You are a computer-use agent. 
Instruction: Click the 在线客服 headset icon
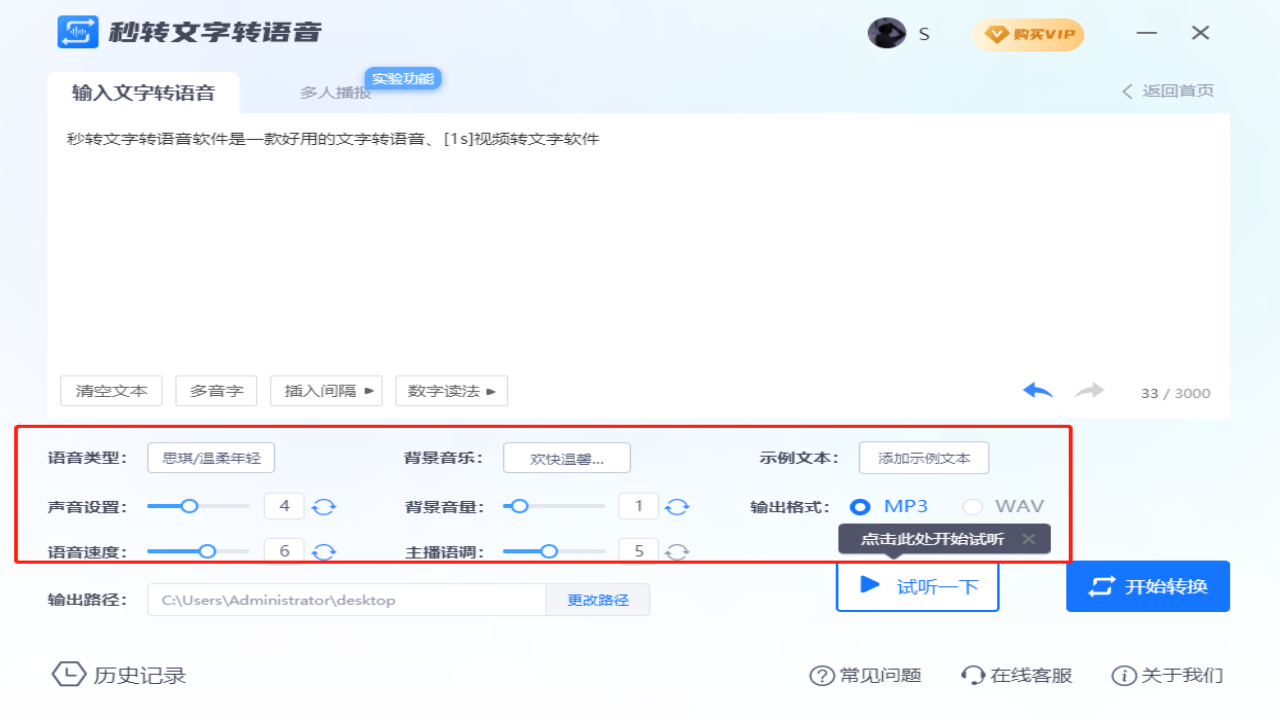pos(971,675)
